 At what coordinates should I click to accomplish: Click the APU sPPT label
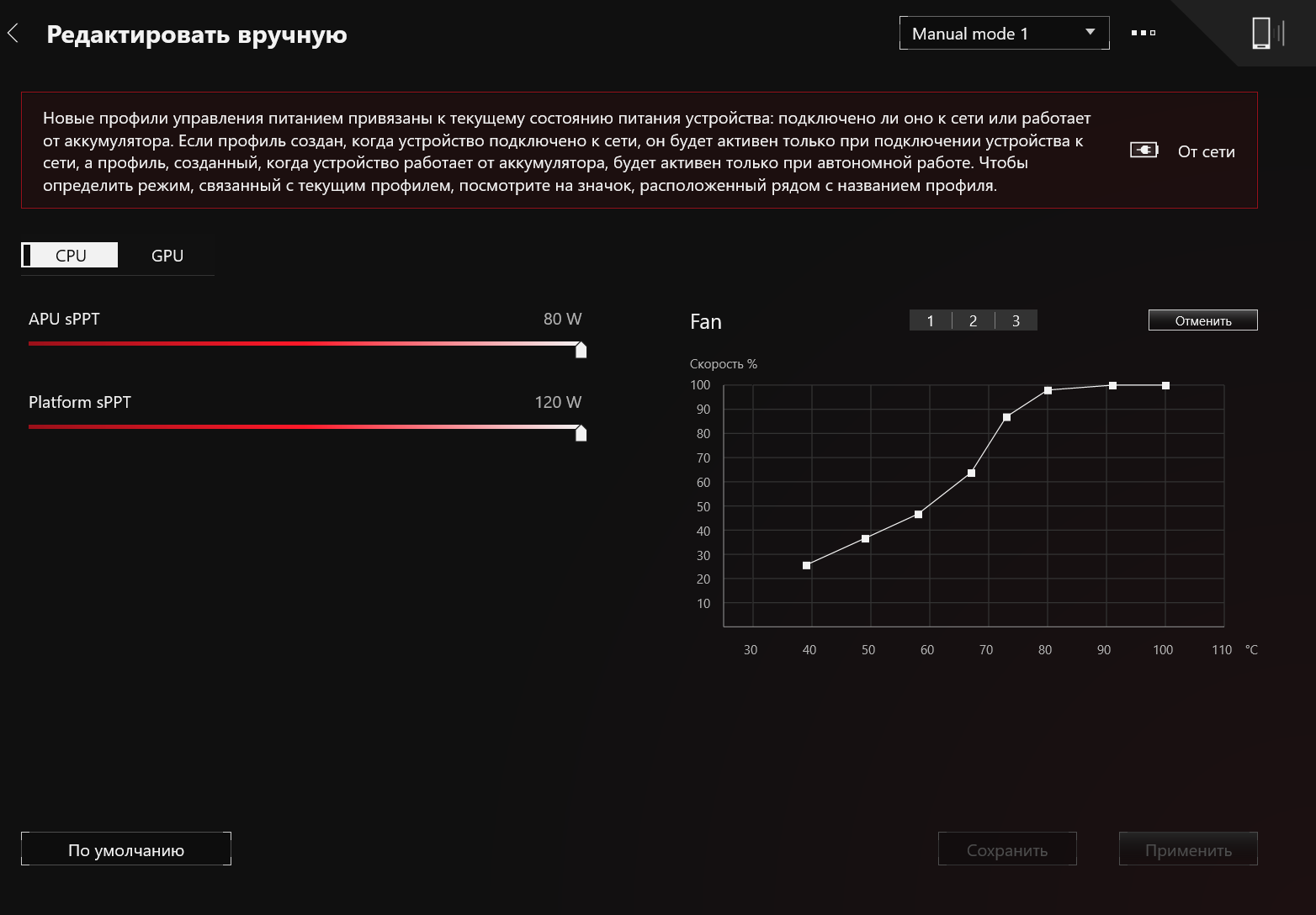click(x=64, y=319)
